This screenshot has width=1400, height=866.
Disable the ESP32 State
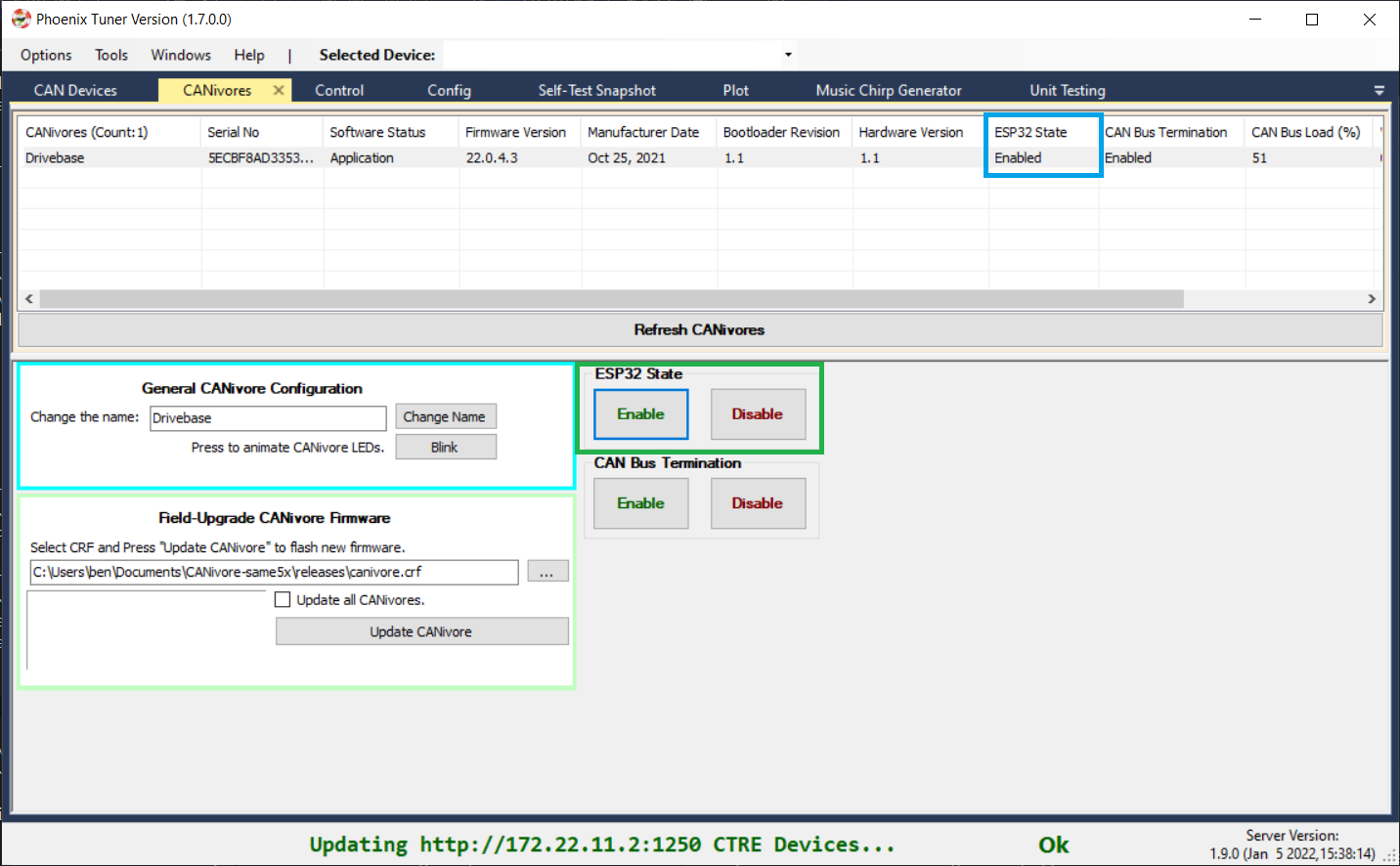coord(759,414)
